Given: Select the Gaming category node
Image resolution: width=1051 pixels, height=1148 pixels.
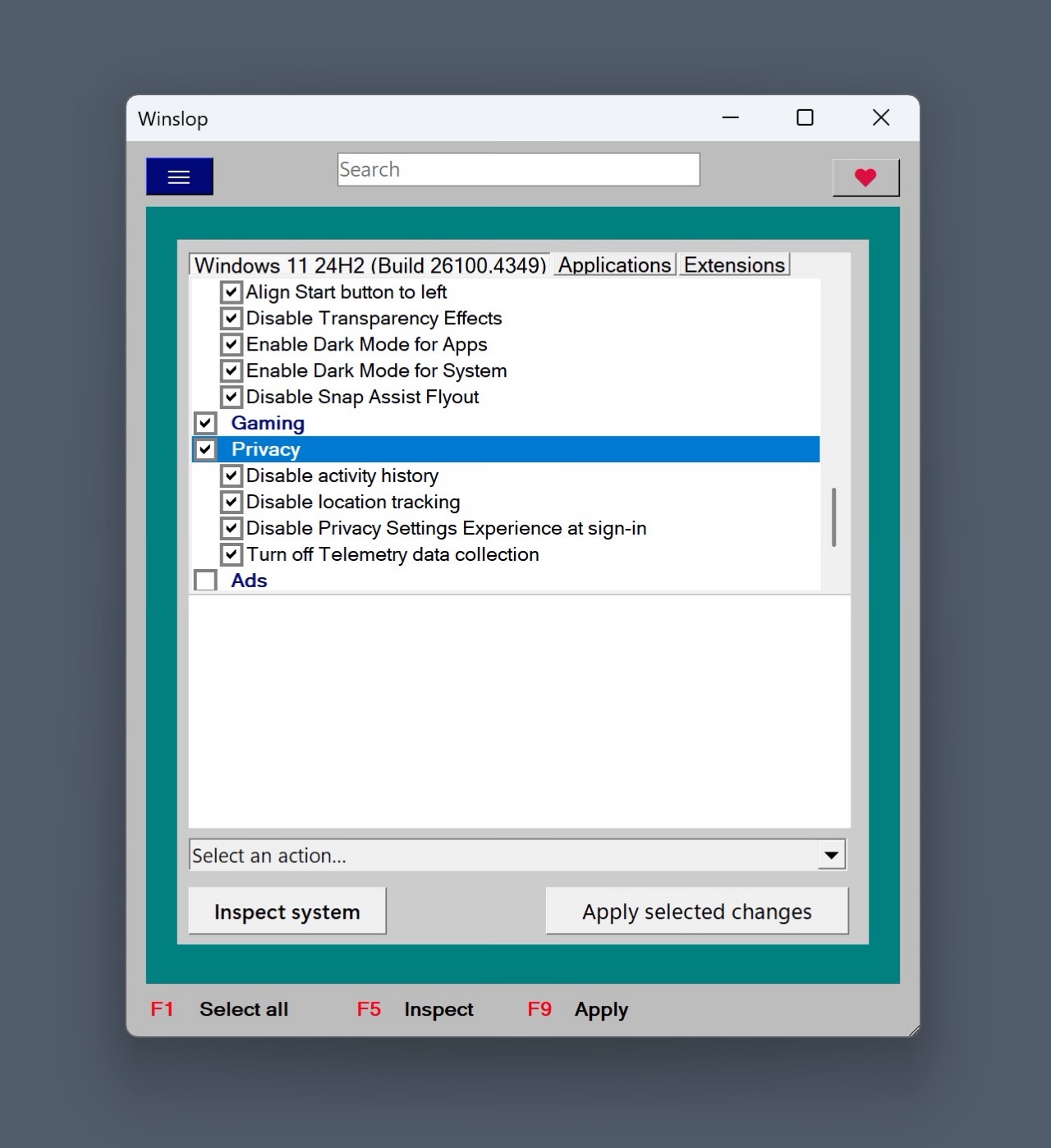Looking at the screenshot, I should point(268,424).
